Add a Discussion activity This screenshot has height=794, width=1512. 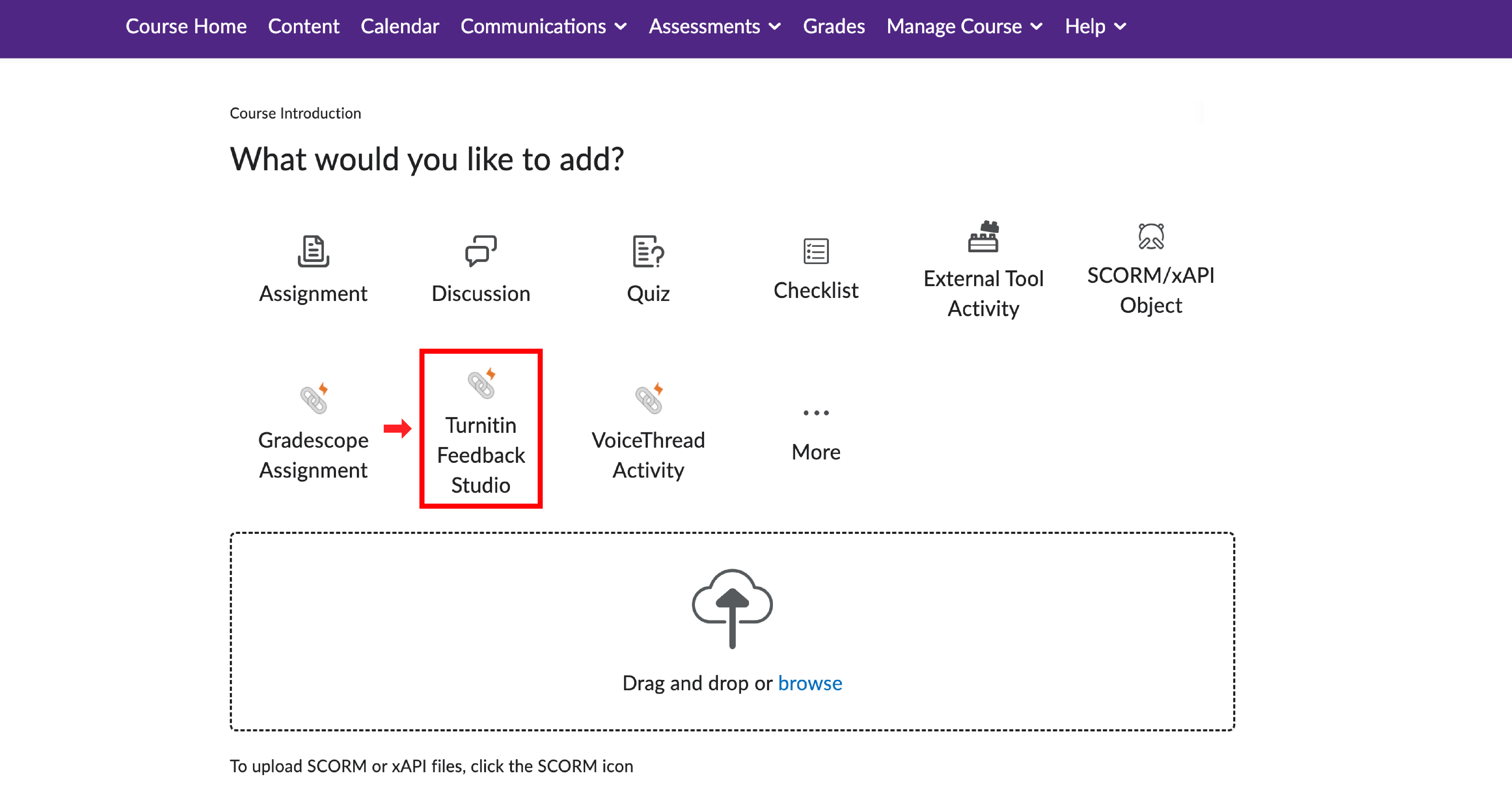coord(480,270)
